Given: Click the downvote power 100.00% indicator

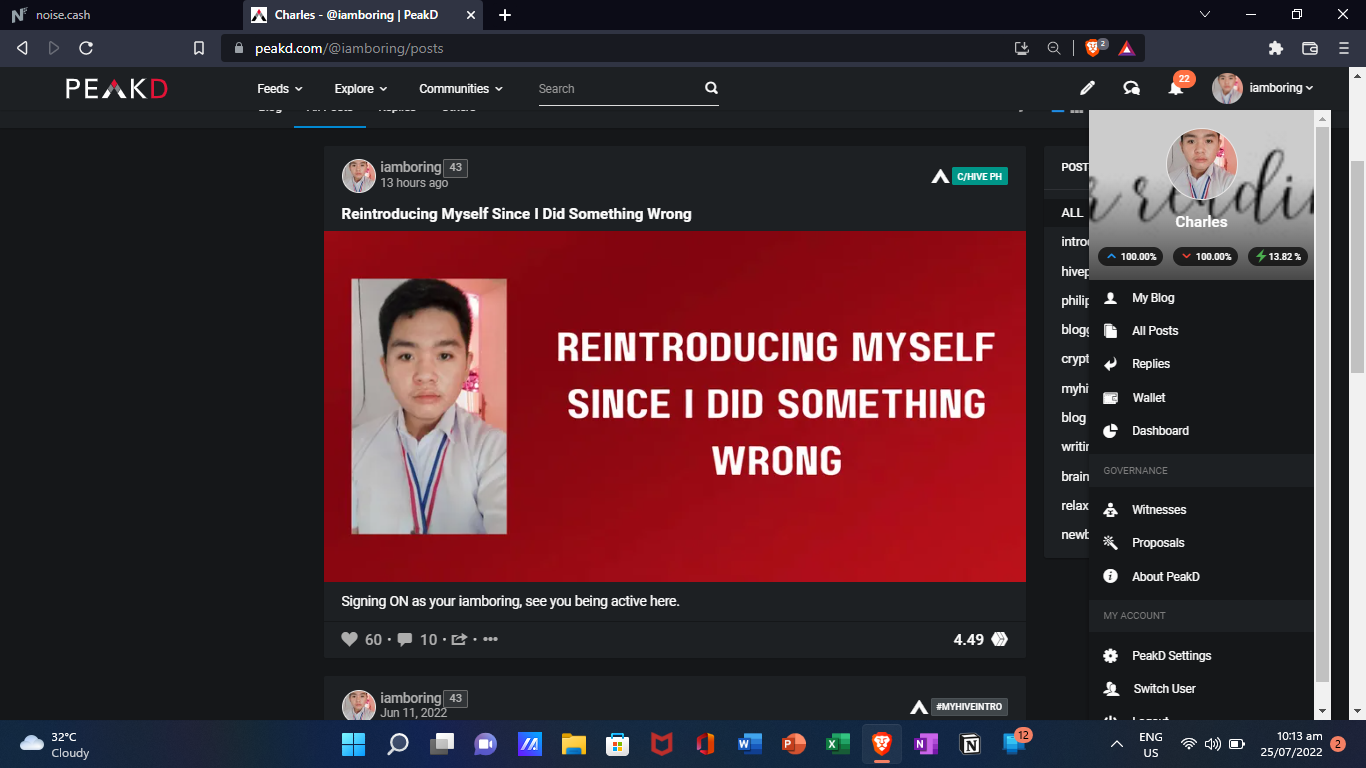Looking at the screenshot, I should (x=1206, y=257).
